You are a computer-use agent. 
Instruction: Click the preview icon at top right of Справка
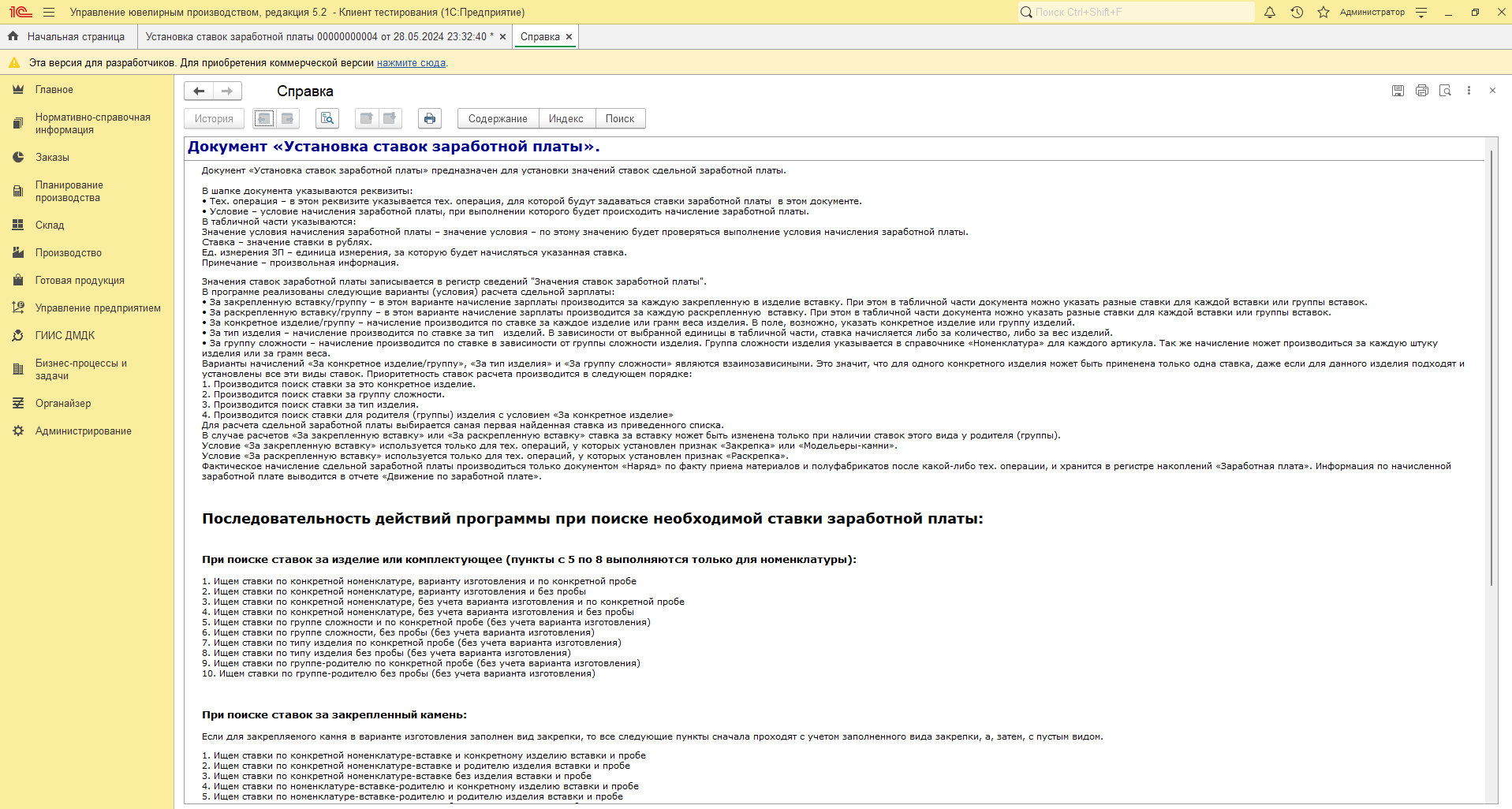point(1445,91)
